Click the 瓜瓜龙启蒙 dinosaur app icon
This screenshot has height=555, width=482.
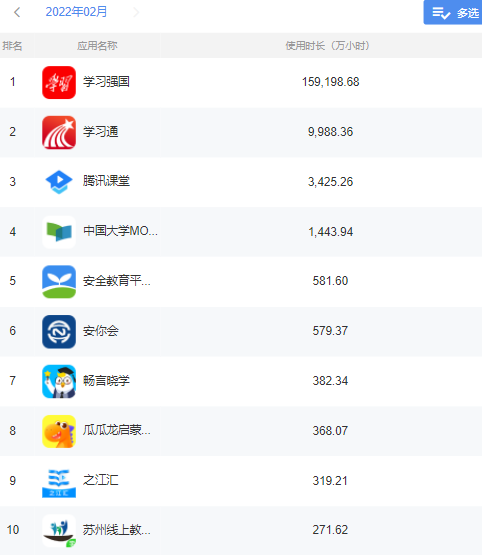click(x=59, y=431)
